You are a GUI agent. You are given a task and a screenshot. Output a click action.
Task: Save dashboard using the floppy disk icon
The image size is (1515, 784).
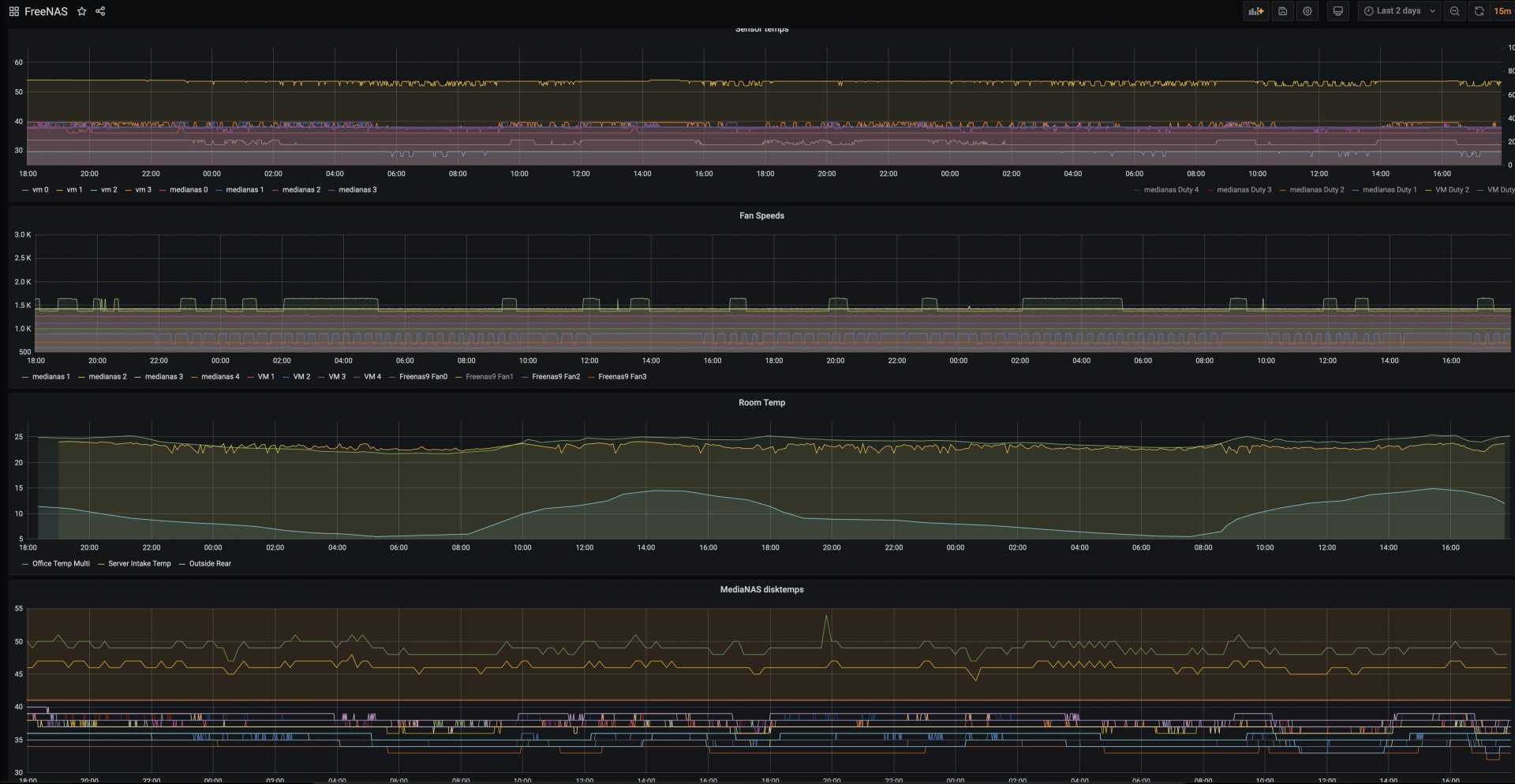(1282, 11)
